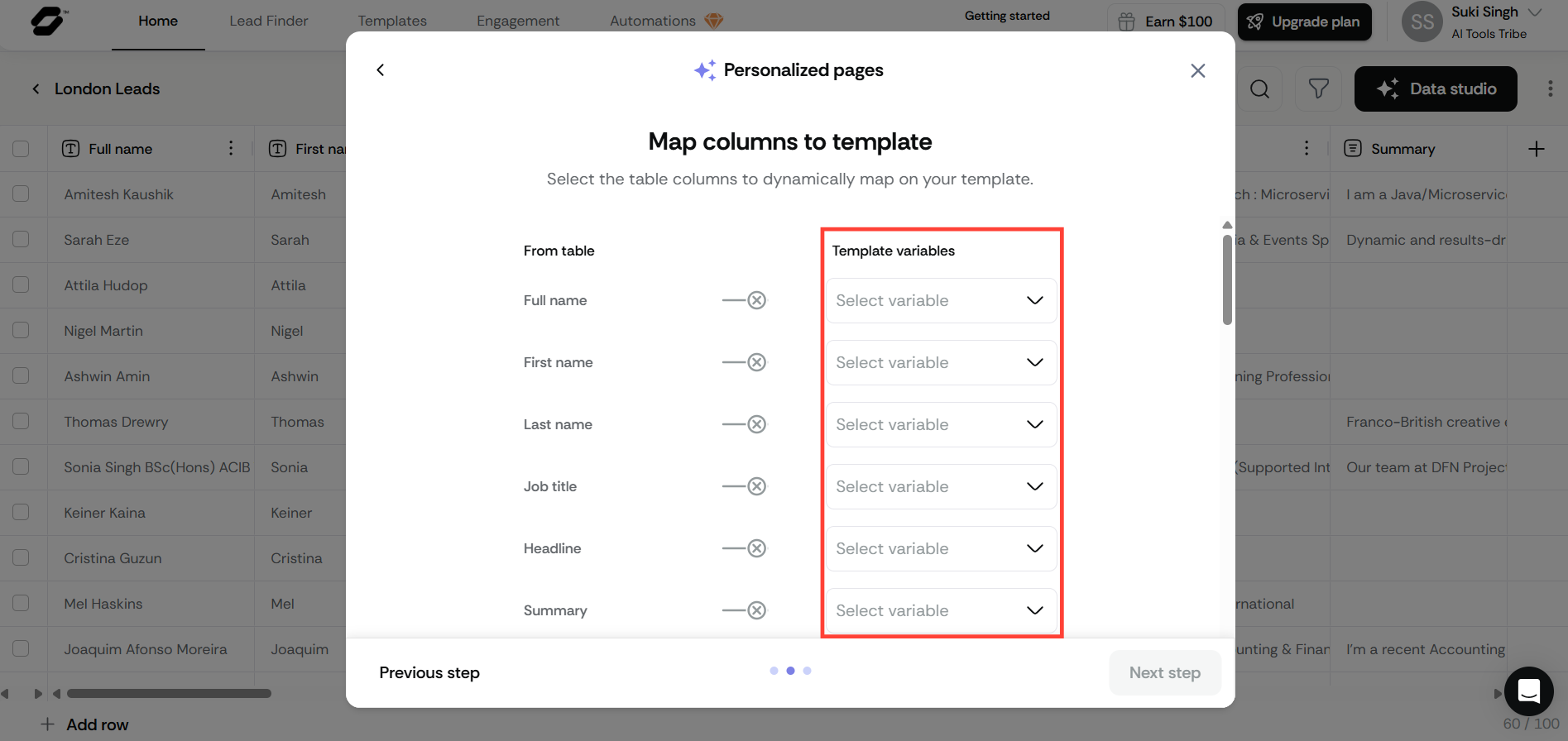Open the column options before Summary column
The image size is (1568, 741).
click(1307, 148)
